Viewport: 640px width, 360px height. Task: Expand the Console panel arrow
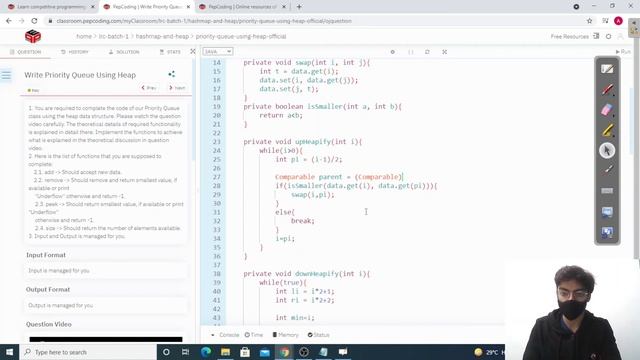tap(213, 335)
